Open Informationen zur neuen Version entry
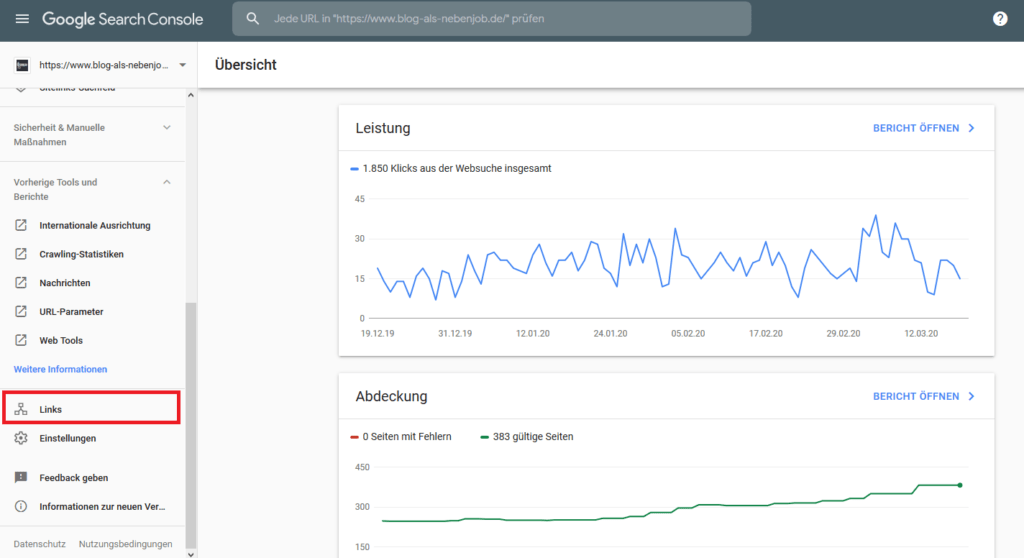The image size is (1024, 558). click(102, 506)
